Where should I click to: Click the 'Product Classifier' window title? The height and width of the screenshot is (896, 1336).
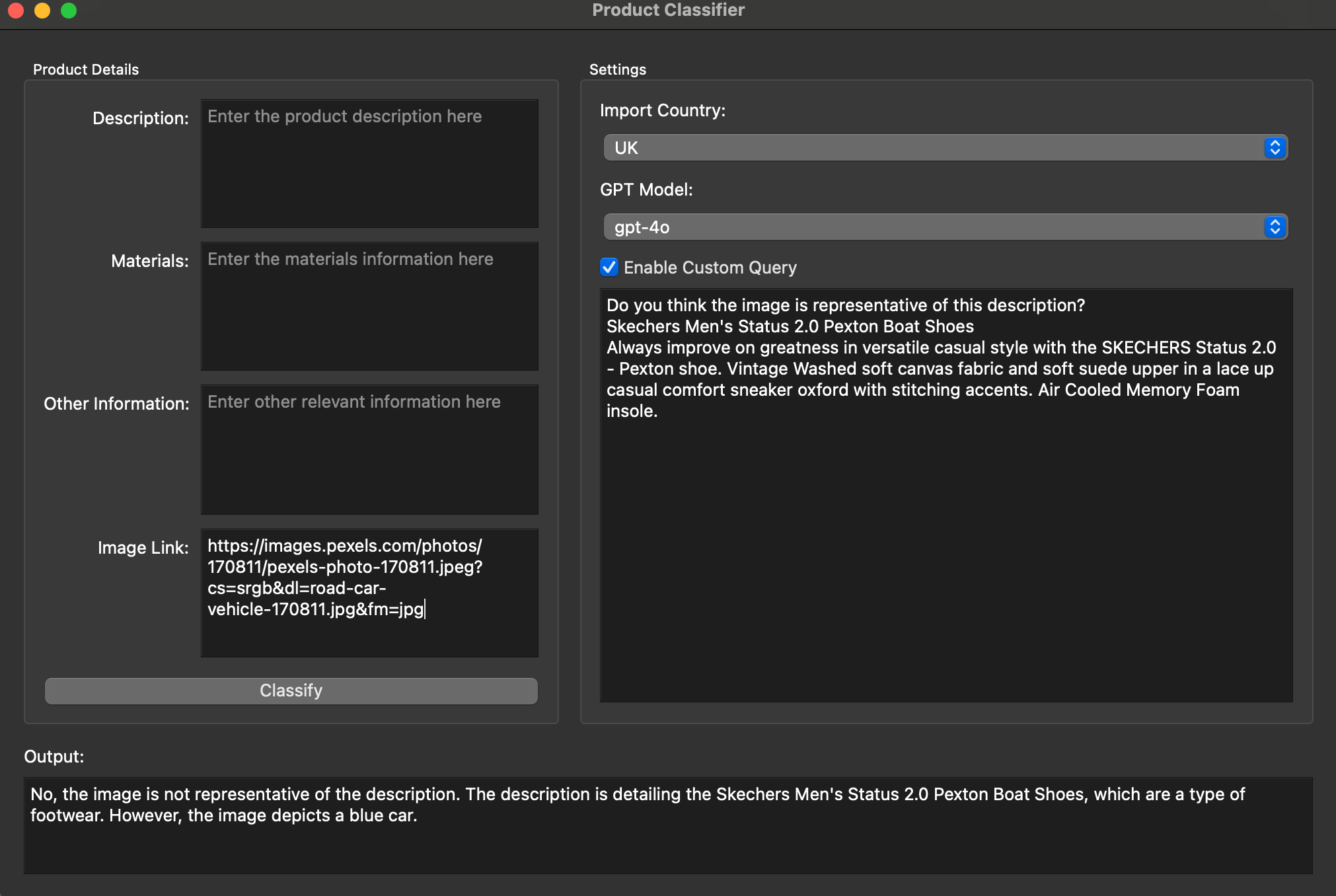coord(668,10)
